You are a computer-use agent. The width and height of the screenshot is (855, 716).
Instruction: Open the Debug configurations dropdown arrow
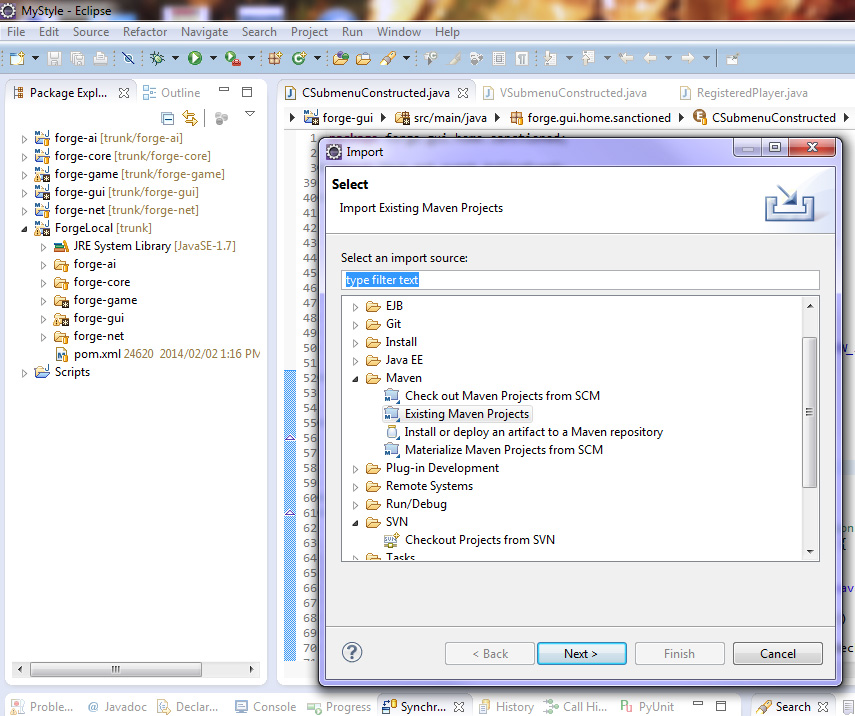[x=175, y=58]
